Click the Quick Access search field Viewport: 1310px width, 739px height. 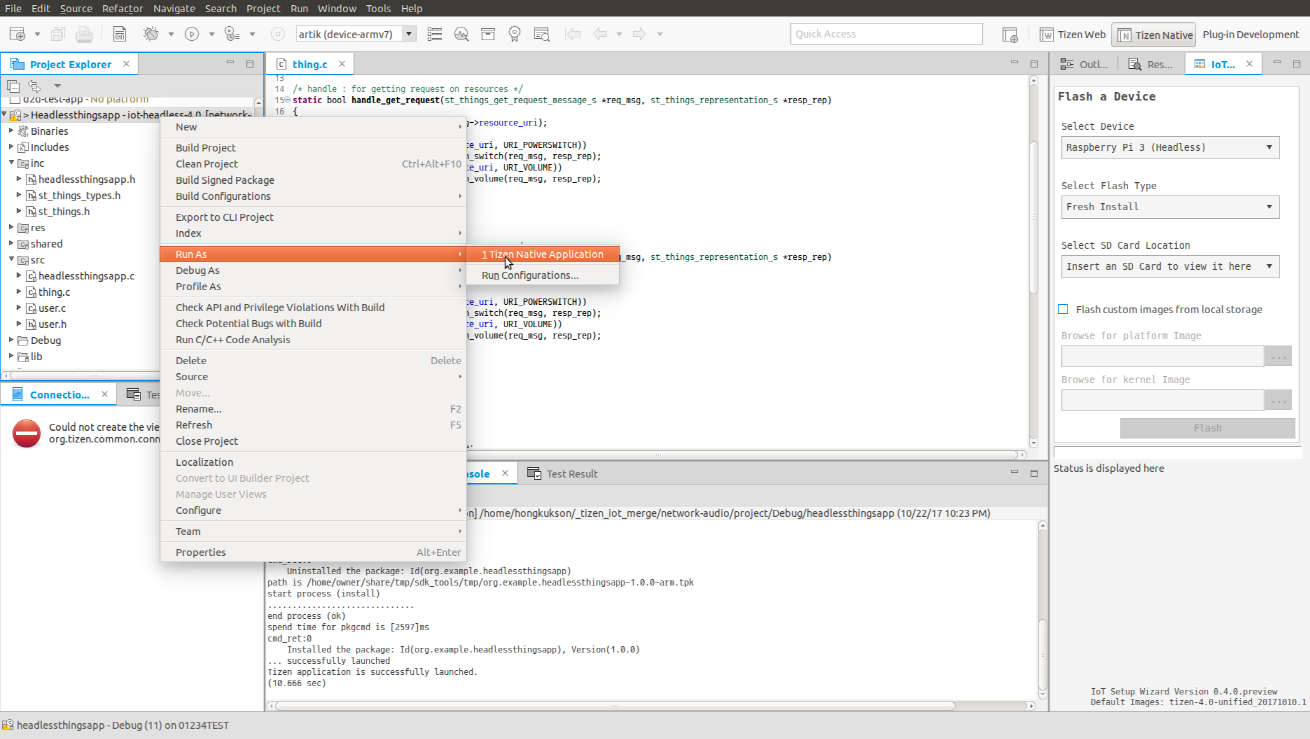886,34
